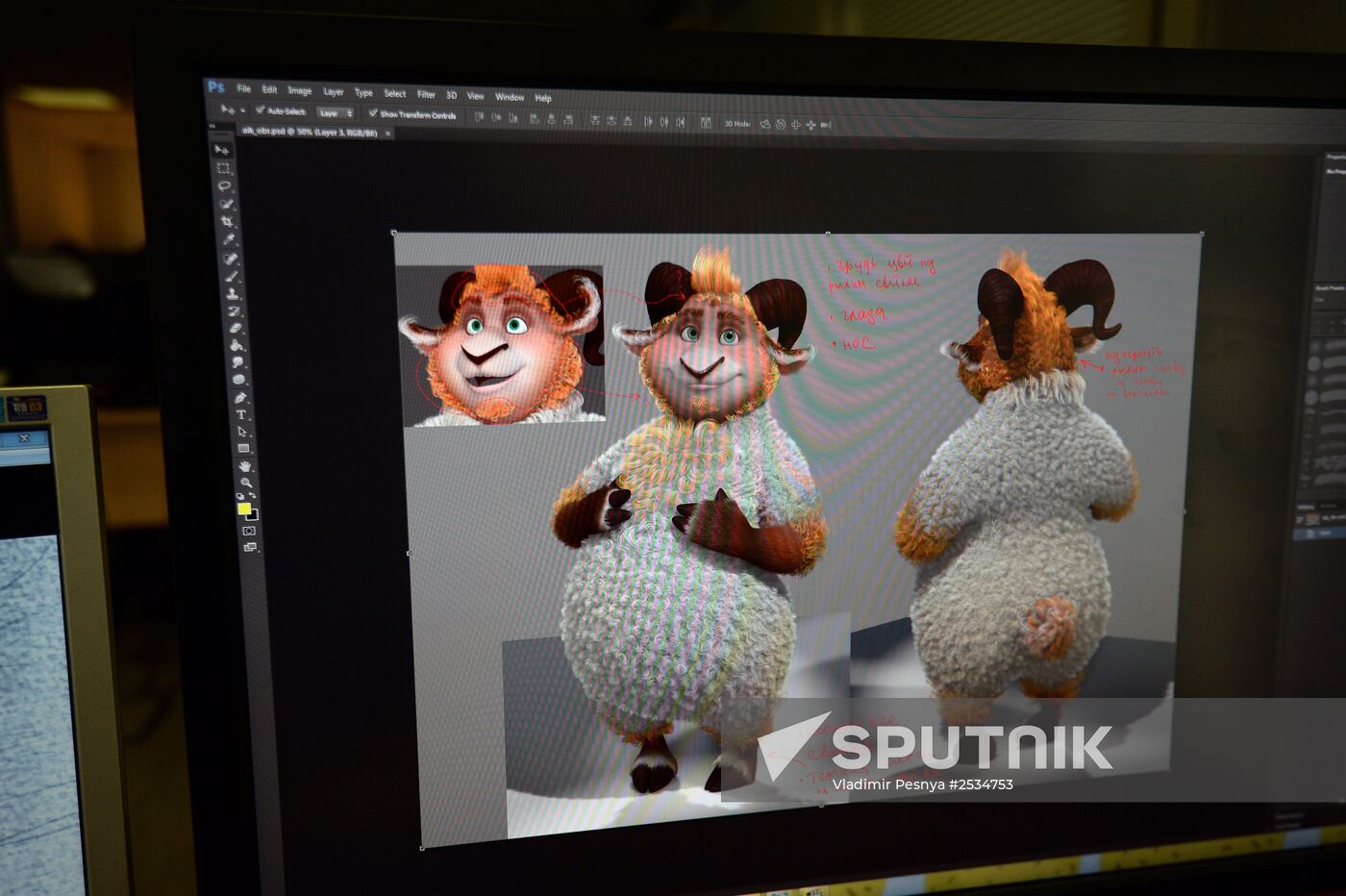Open the File menu

244,88
